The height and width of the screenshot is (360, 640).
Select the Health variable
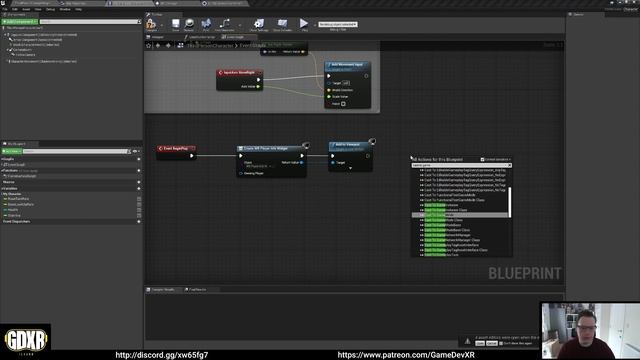tap(13, 210)
